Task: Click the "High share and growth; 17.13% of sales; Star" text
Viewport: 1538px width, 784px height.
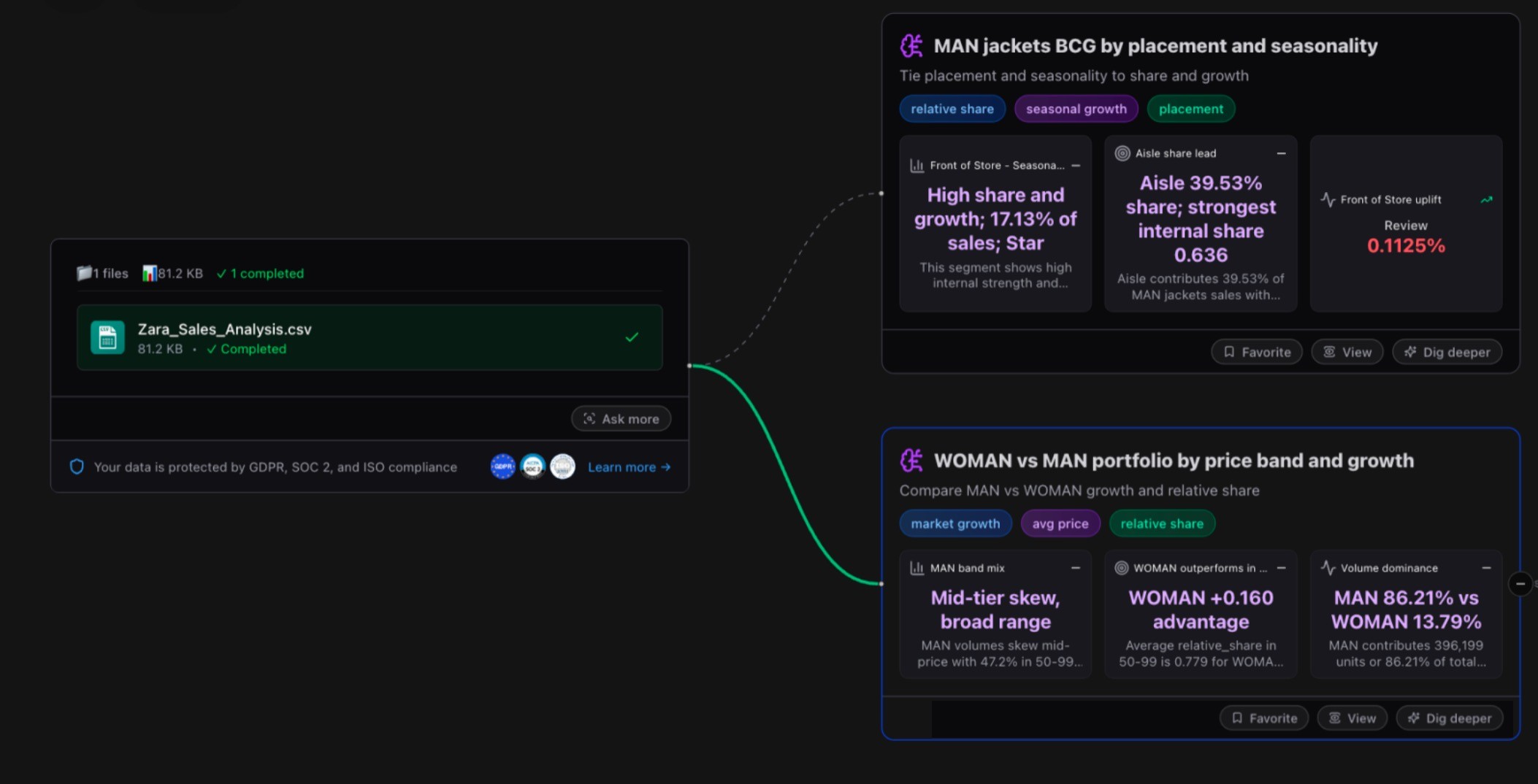Action: pos(995,219)
